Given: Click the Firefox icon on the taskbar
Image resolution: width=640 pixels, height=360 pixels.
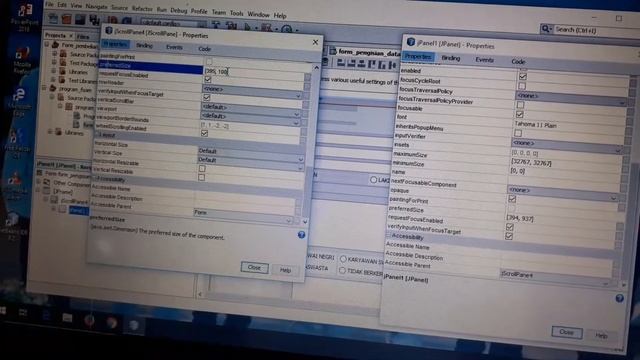Looking at the screenshot, I should pyautogui.click(x=89, y=321).
